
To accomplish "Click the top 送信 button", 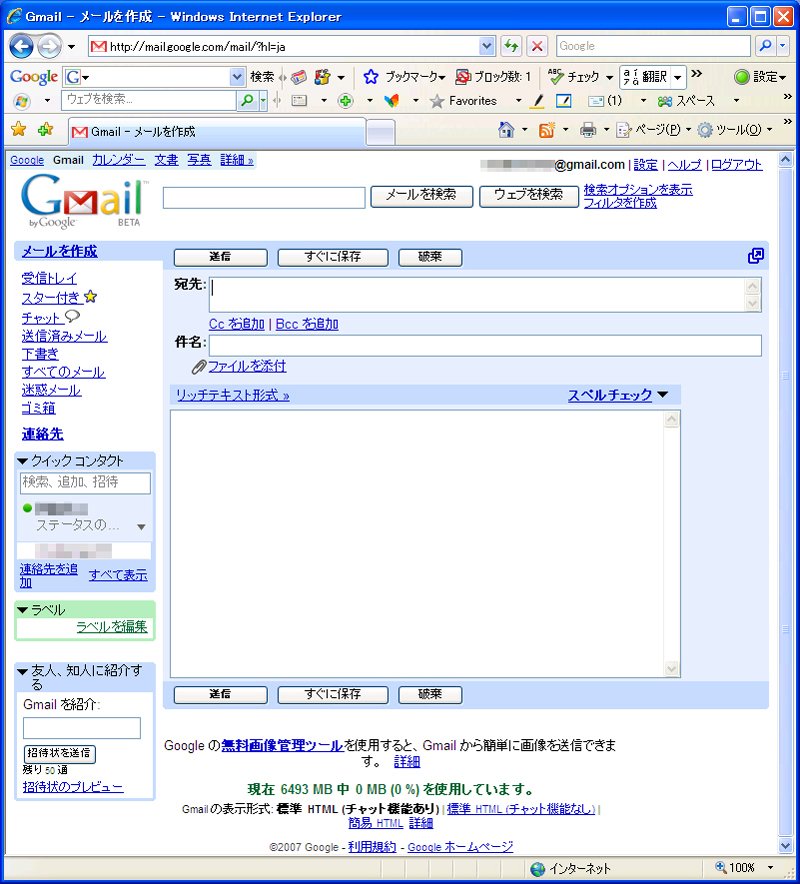I will coord(220,257).
